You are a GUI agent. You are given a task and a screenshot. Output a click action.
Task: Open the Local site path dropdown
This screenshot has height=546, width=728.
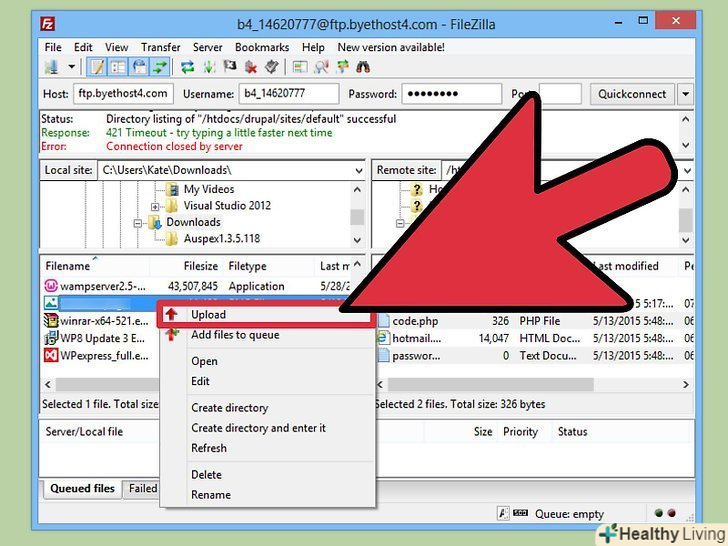click(x=359, y=170)
